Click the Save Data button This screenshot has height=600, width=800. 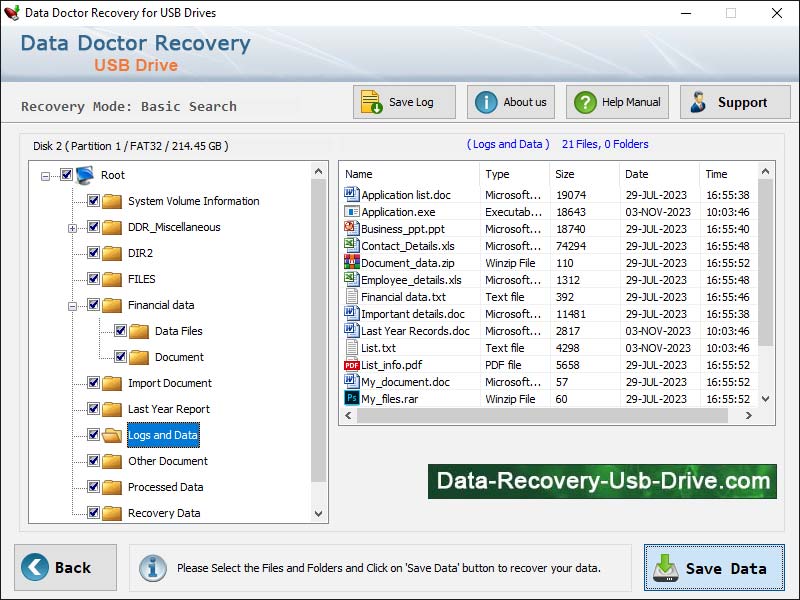[713, 568]
